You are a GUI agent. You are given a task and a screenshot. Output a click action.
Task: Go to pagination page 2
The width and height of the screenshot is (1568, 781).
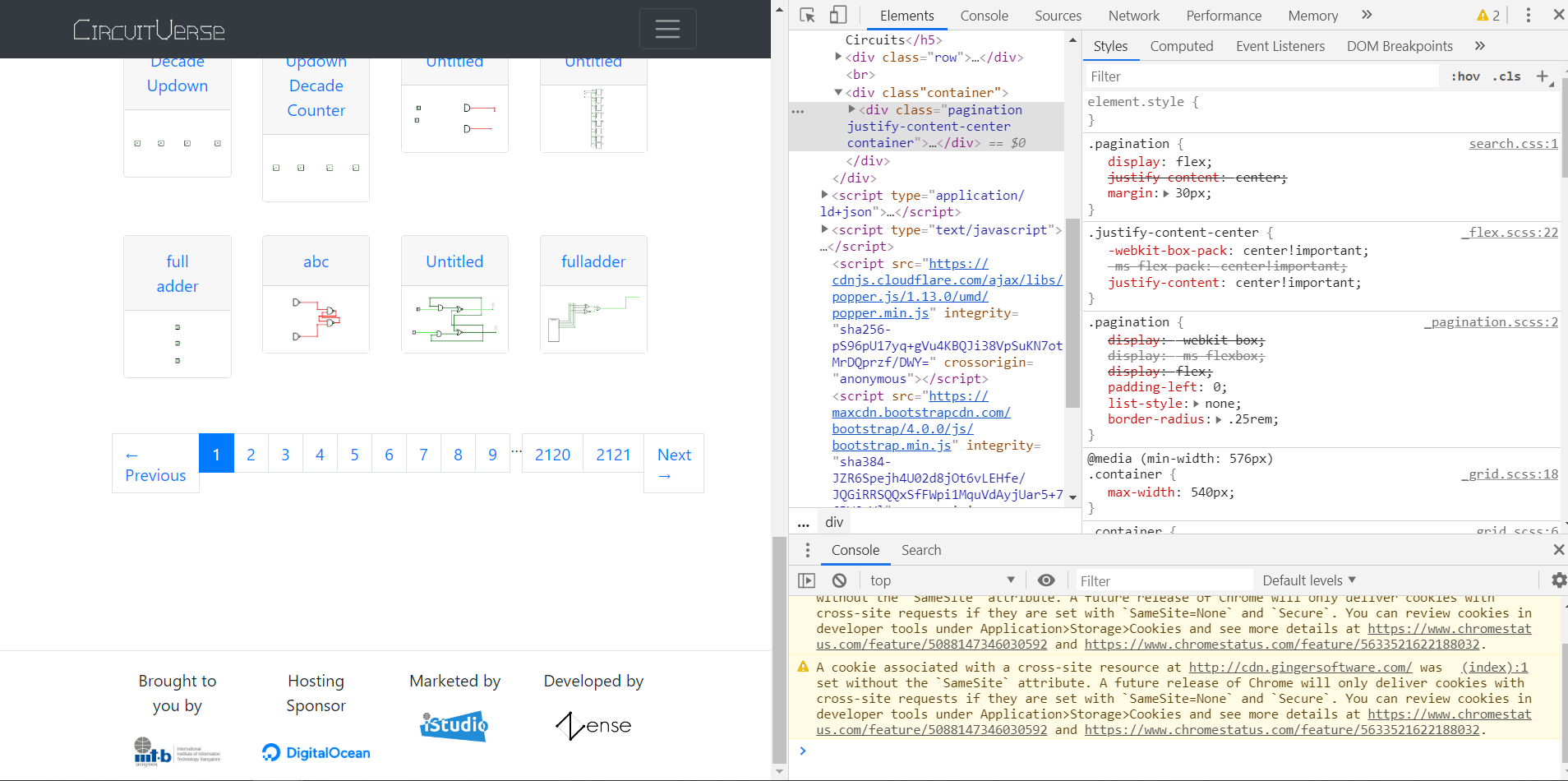pyautogui.click(x=251, y=454)
